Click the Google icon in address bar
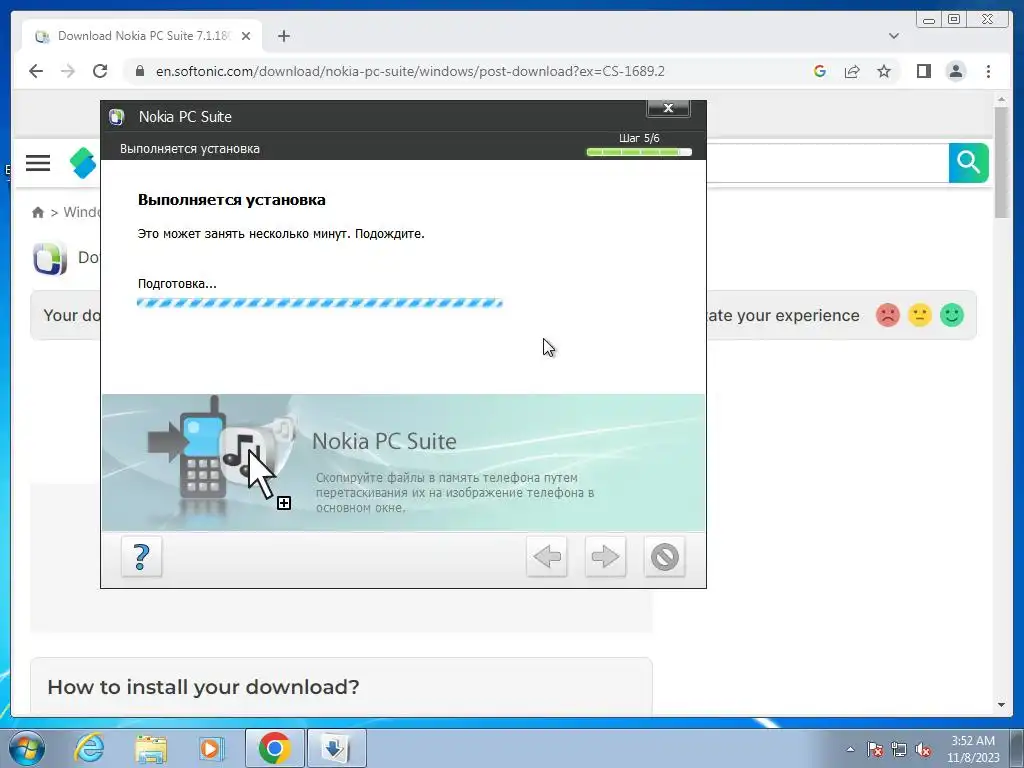 [x=820, y=71]
